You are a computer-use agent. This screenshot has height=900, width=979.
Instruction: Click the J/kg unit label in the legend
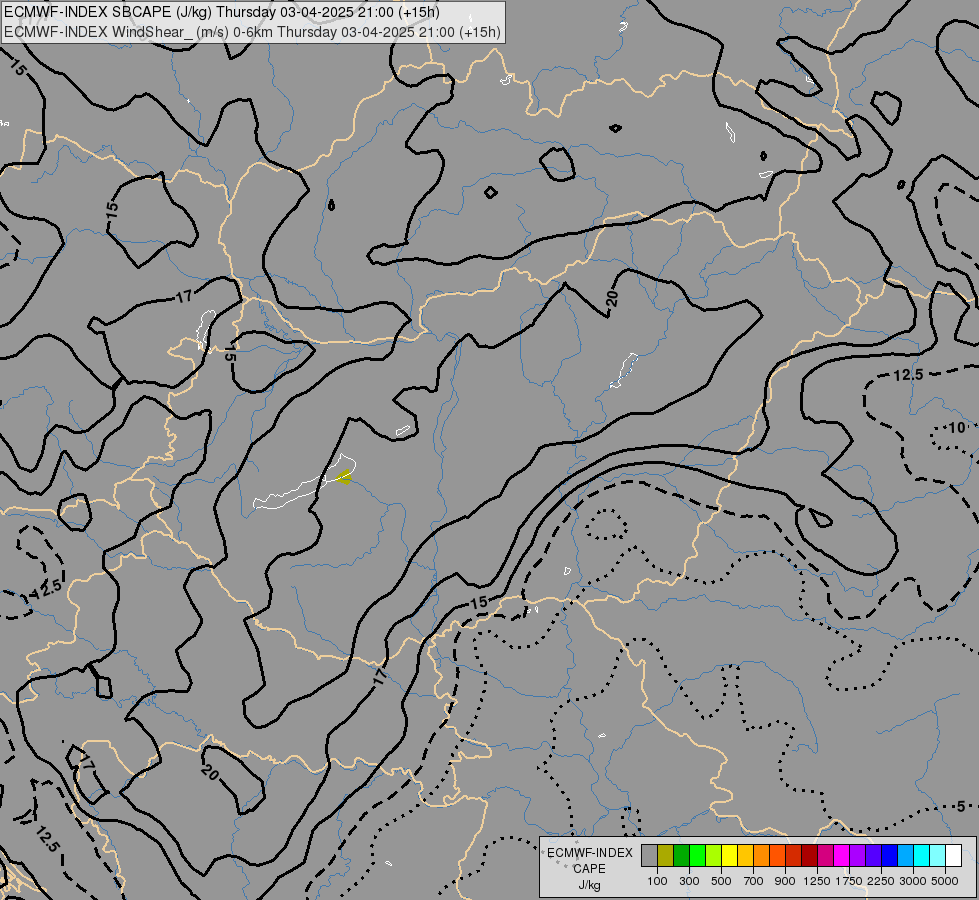[589, 885]
